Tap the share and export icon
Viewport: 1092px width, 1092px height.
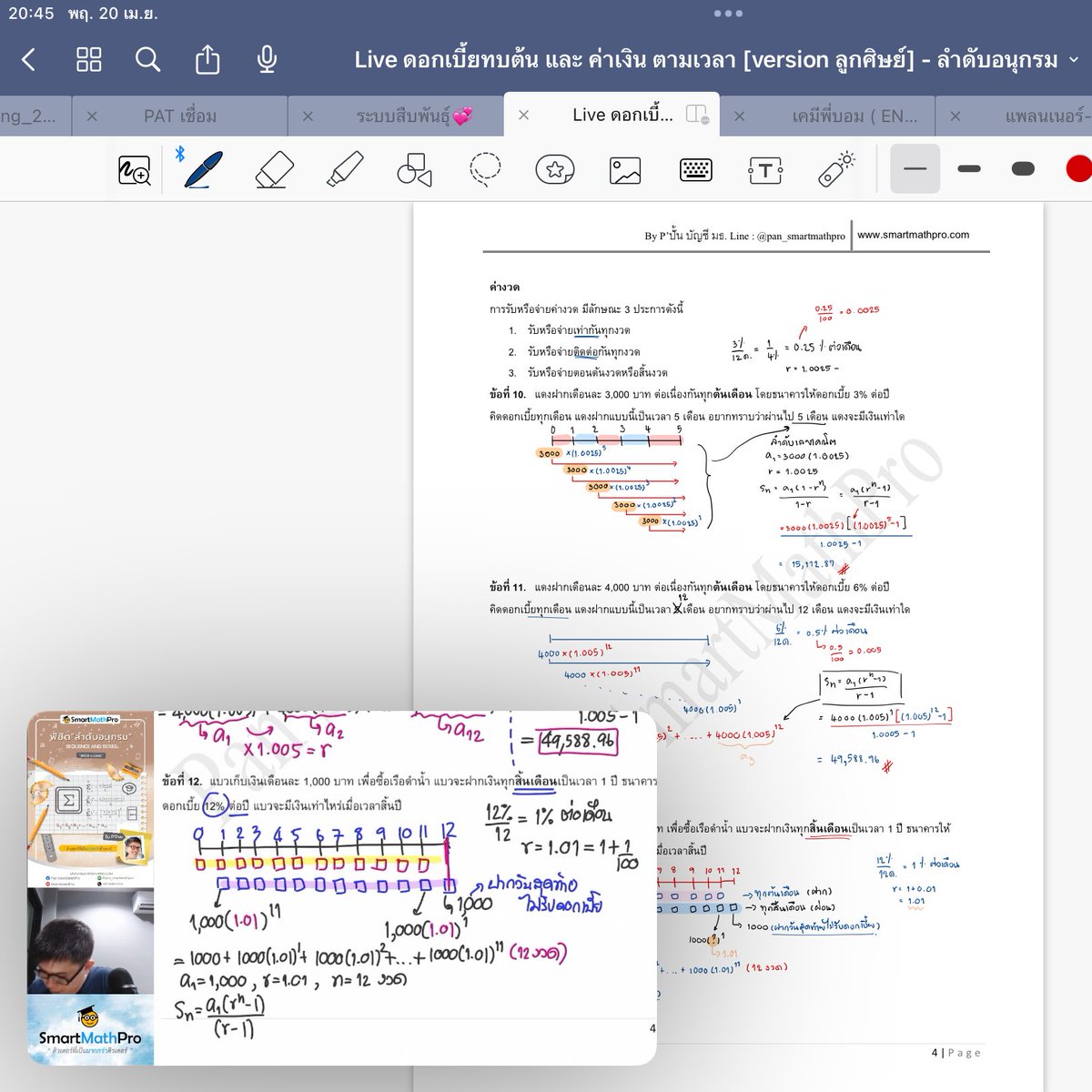[207, 59]
